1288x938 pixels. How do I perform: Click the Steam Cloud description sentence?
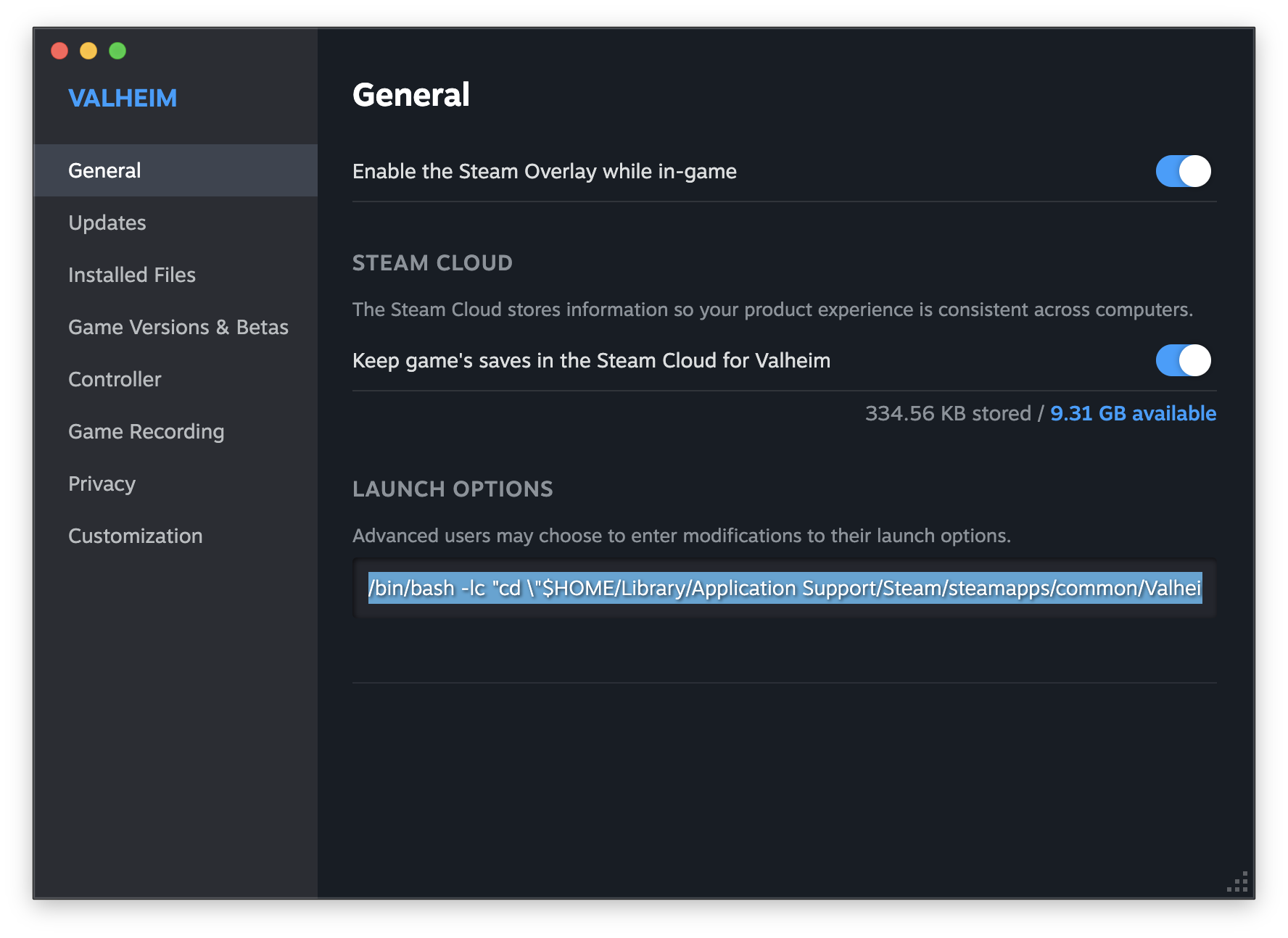pos(772,310)
